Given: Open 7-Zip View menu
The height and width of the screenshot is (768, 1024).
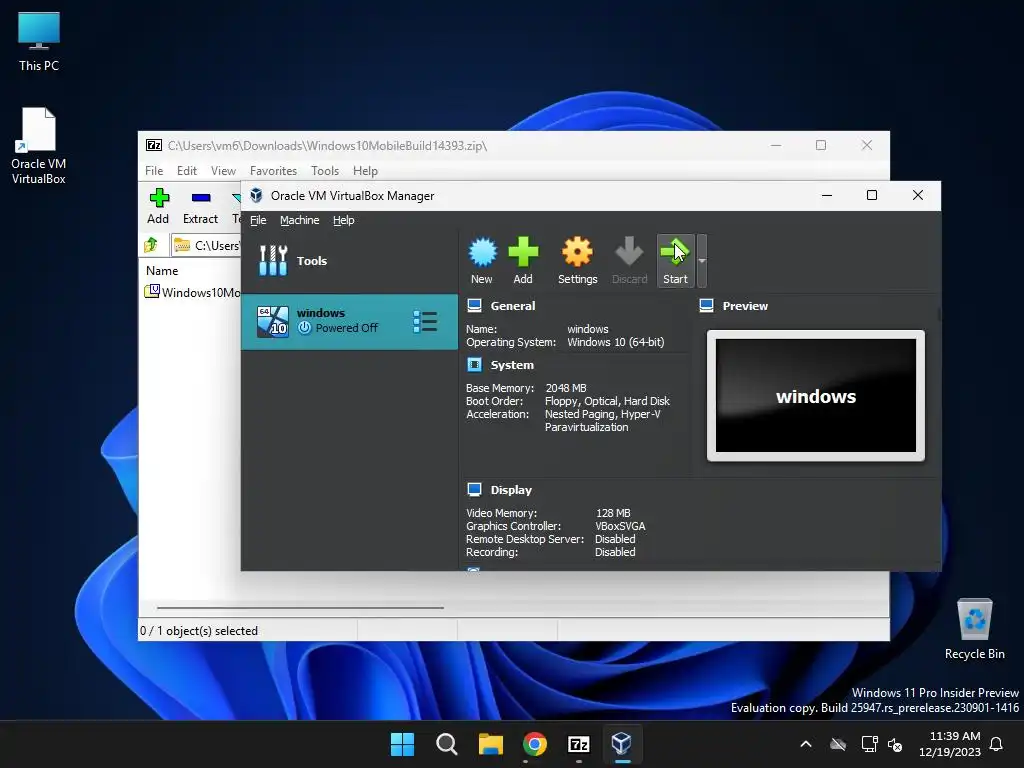Looking at the screenshot, I should pyautogui.click(x=223, y=170).
